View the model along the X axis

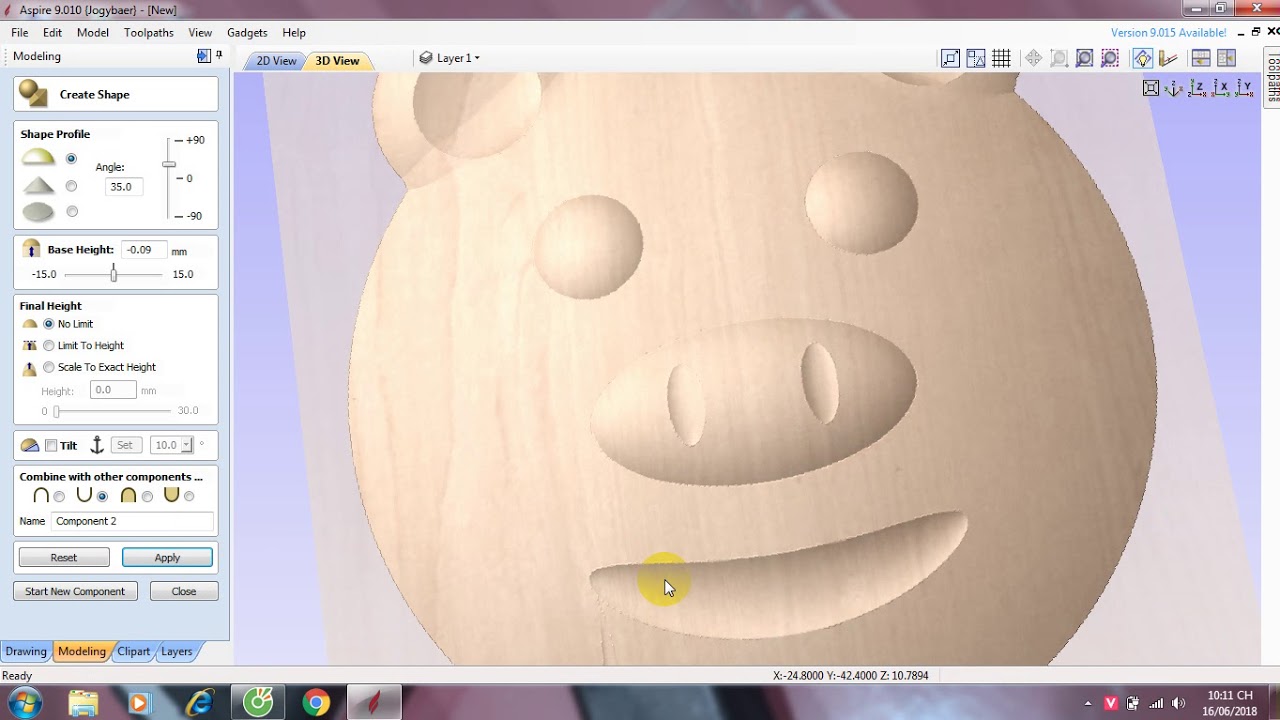[1221, 88]
